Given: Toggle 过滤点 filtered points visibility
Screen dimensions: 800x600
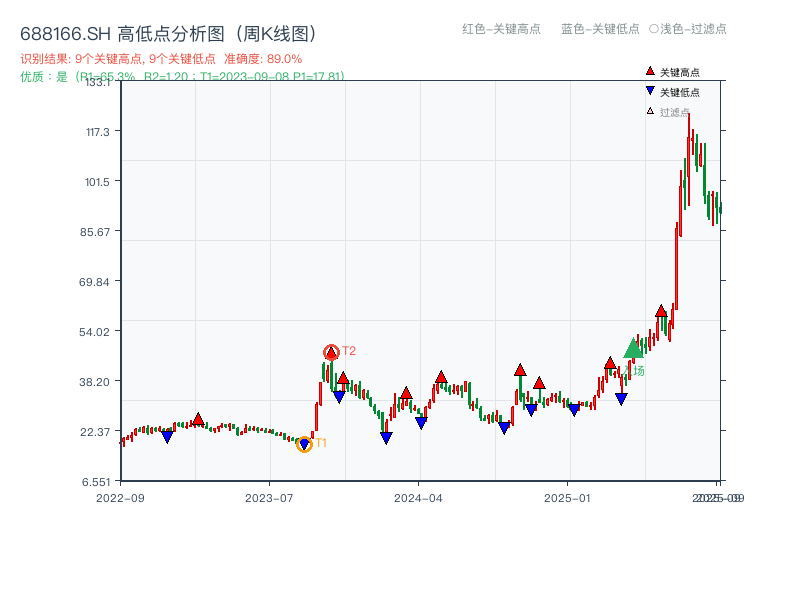Looking at the screenshot, I should 672,110.
